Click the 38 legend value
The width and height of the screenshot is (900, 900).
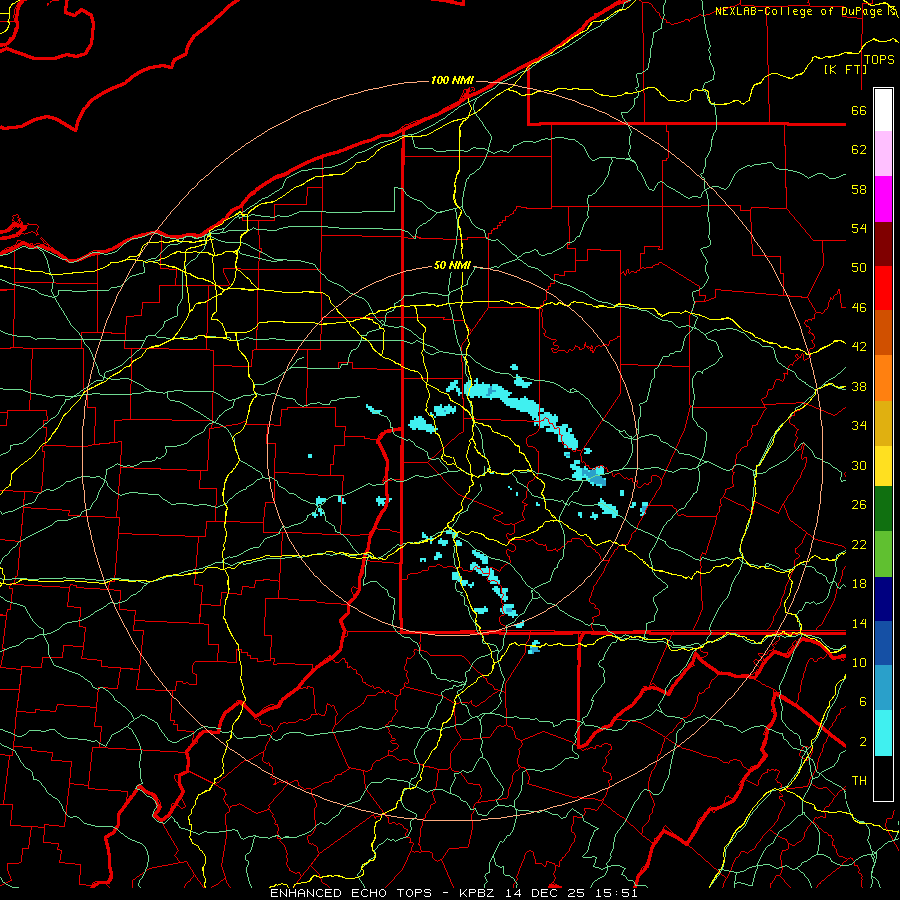(859, 386)
